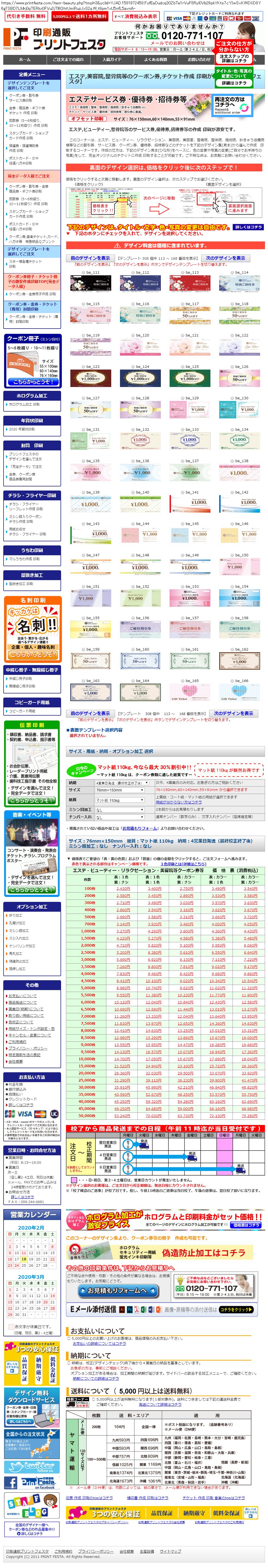Click the 2,430円 price for 100 sheets
This screenshot has height=1568, width=268.
(x=123, y=889)
